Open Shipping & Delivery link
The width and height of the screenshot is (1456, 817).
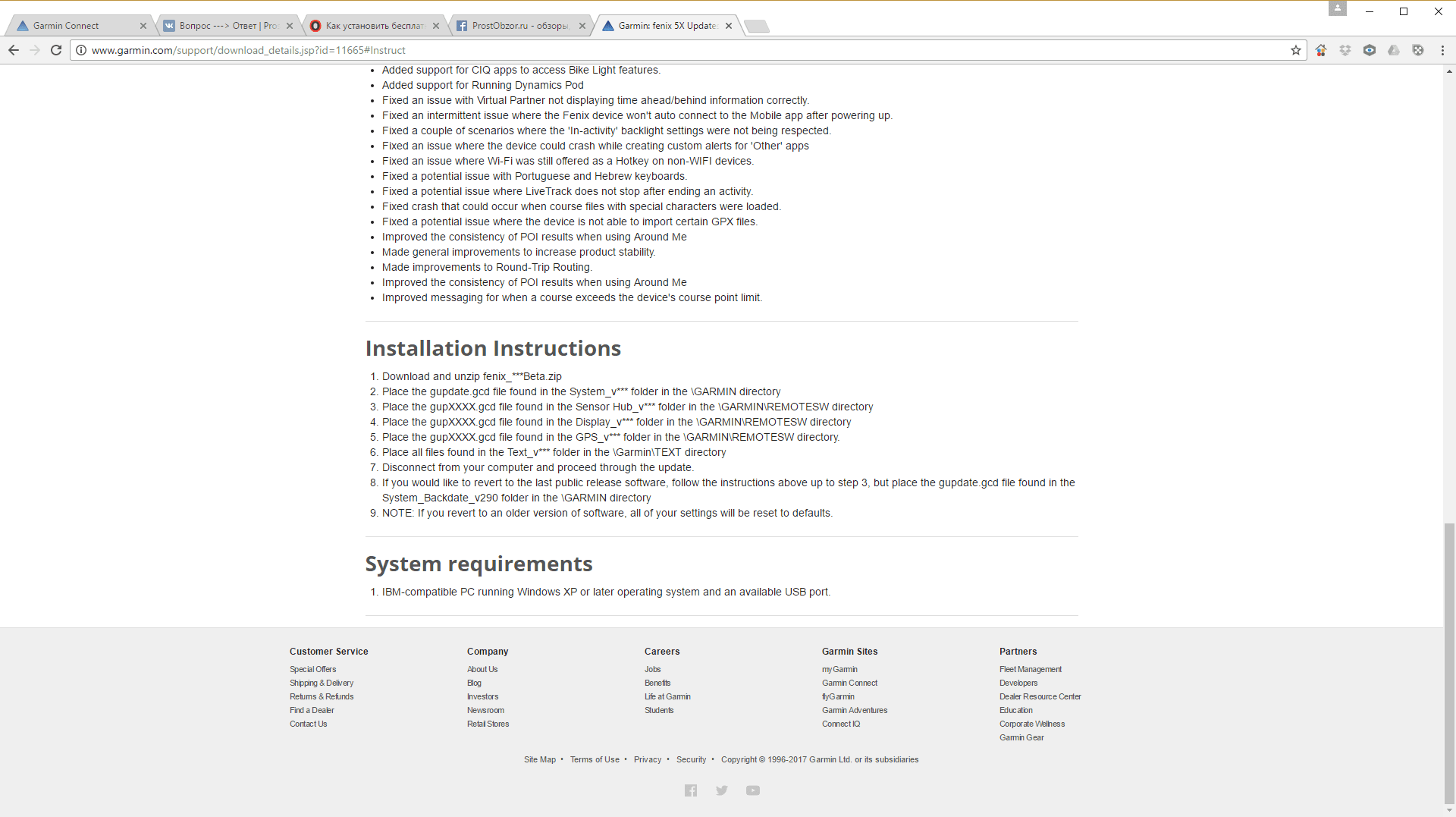click(322, 683)
